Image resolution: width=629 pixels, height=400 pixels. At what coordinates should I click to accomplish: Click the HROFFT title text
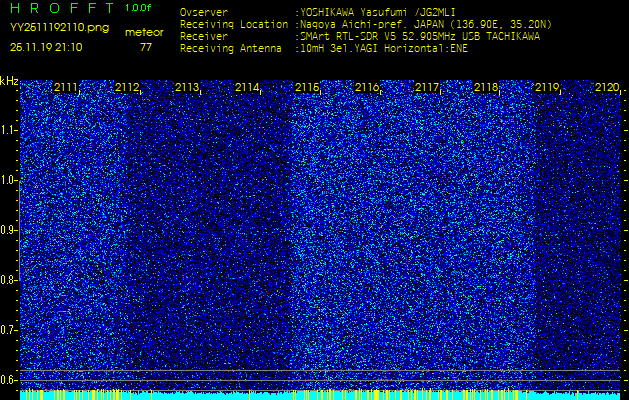coord(61,8)
